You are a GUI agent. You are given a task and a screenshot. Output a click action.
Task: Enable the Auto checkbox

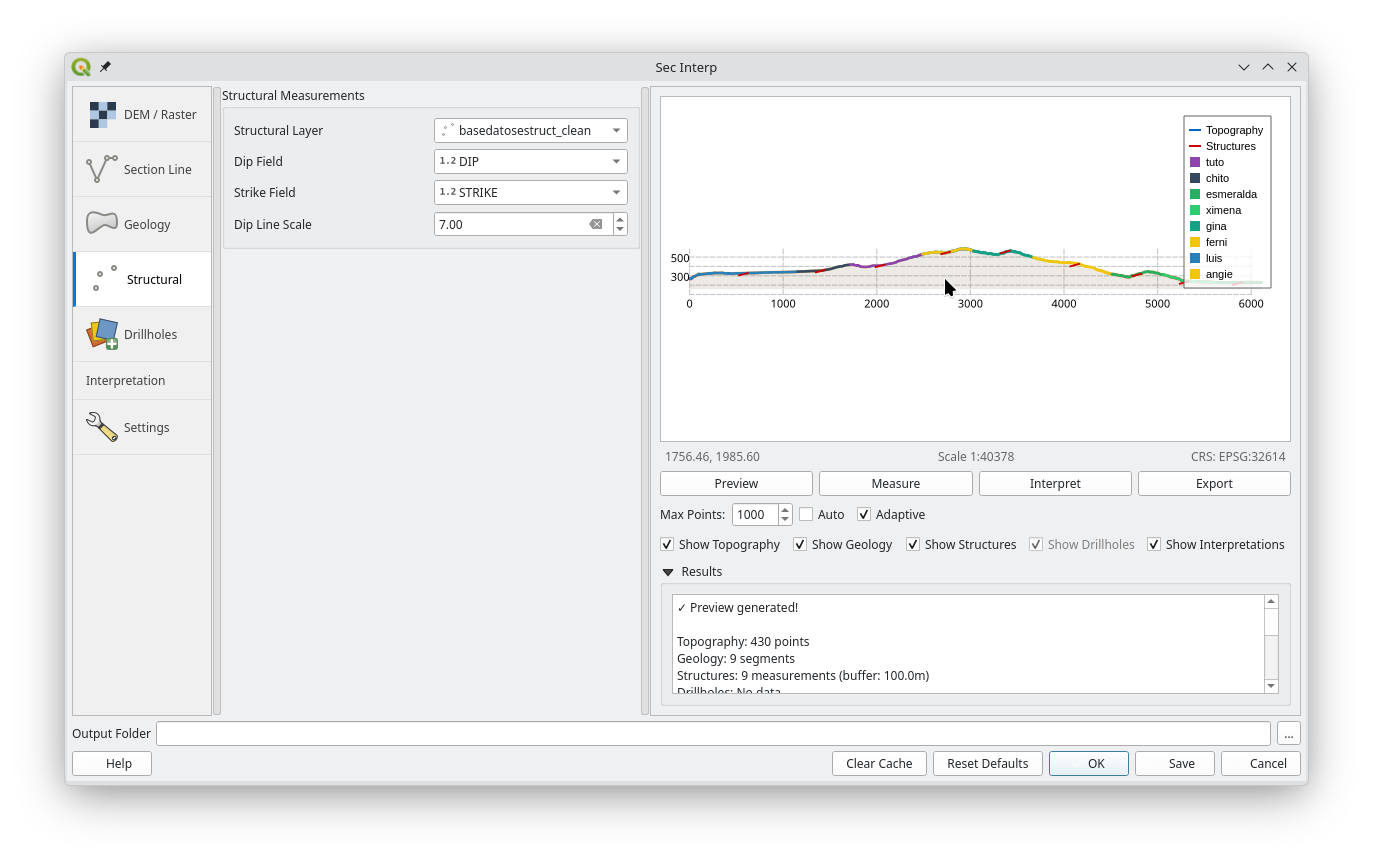pos(806,514)
